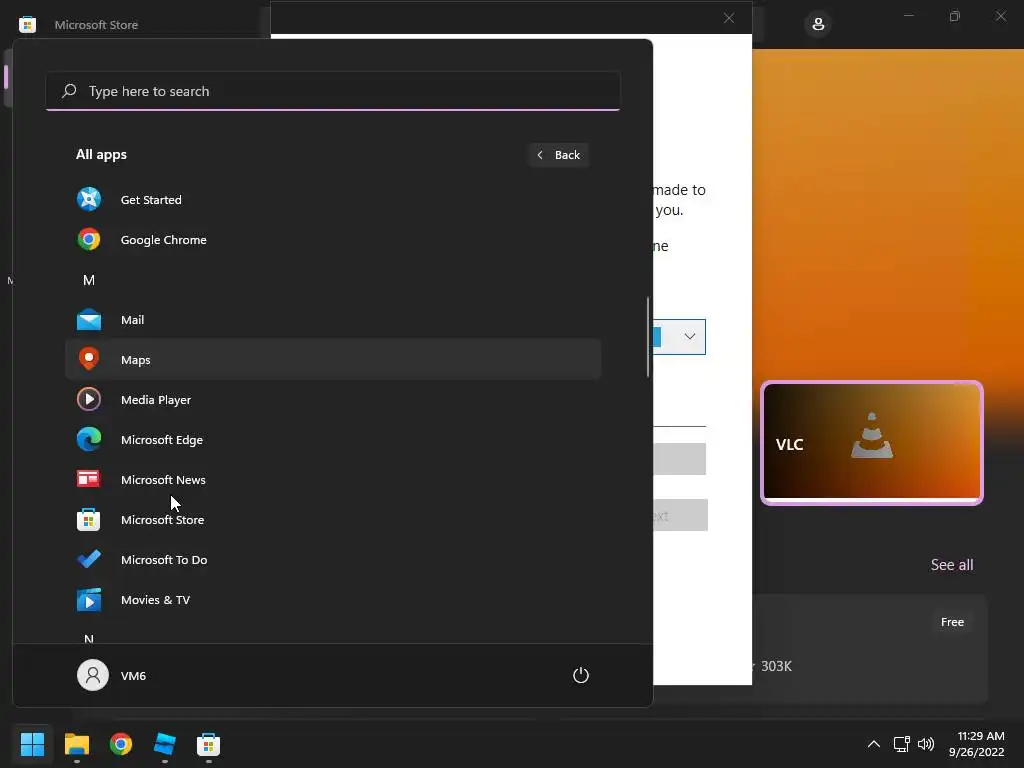
Task: Click the VM6 user account avatar
Action: click(x=93, y=675)
